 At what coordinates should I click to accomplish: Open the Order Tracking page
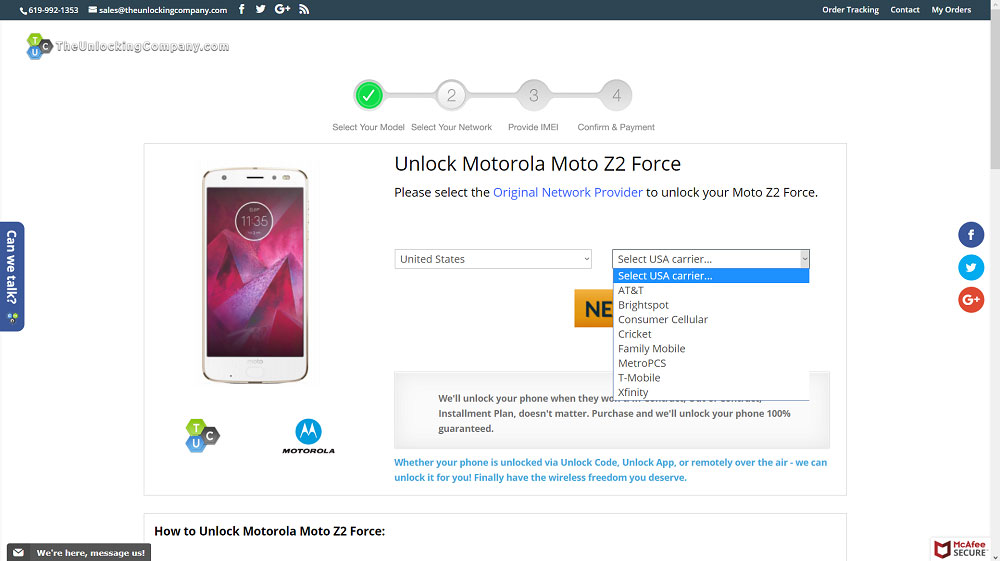[850, 10]
